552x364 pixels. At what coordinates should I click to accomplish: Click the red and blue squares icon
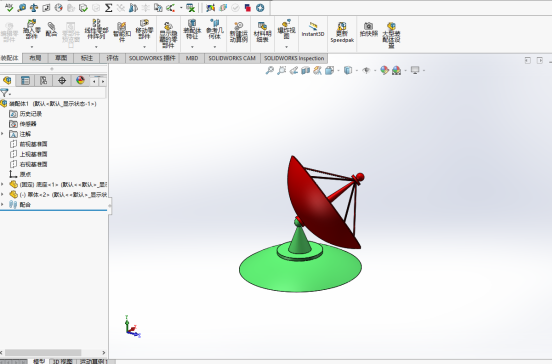click(247, 8)
